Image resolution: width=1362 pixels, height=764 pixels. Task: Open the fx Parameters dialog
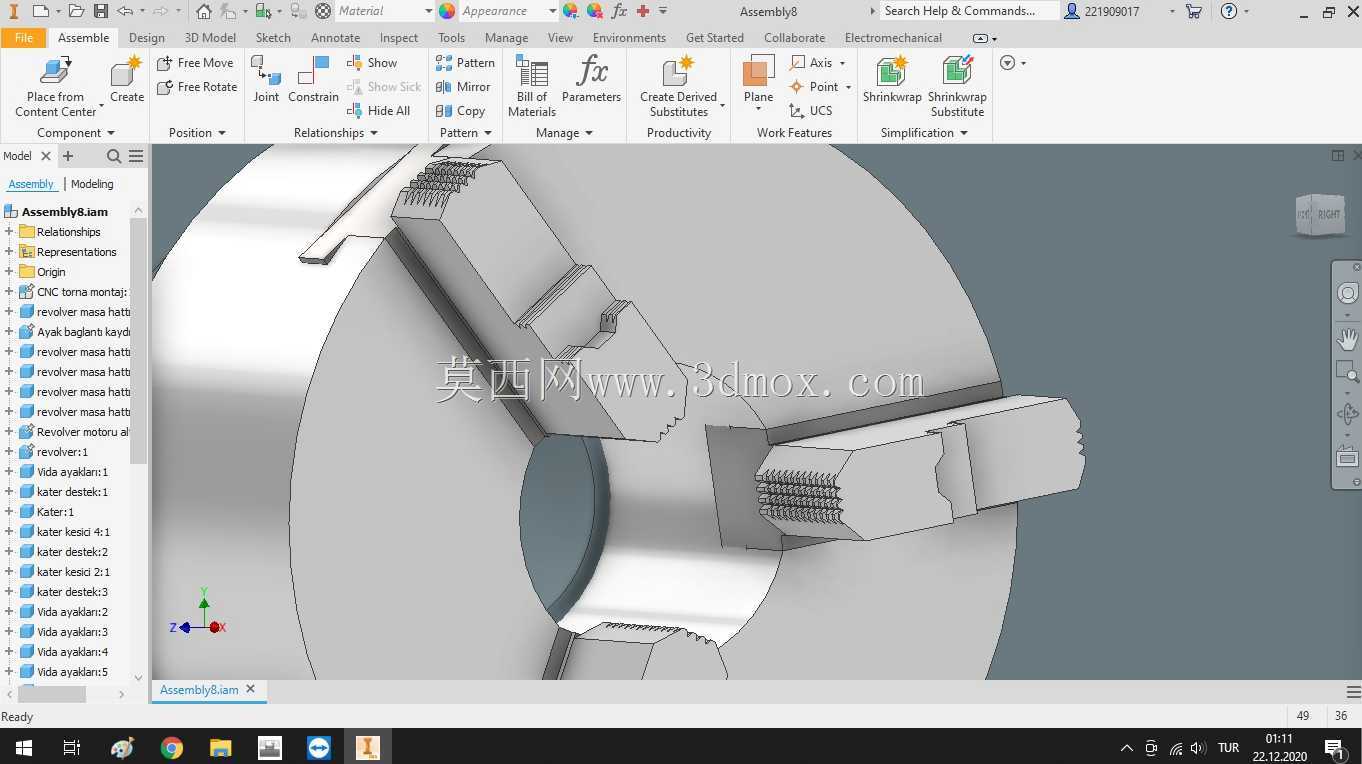tap(591, 80)
